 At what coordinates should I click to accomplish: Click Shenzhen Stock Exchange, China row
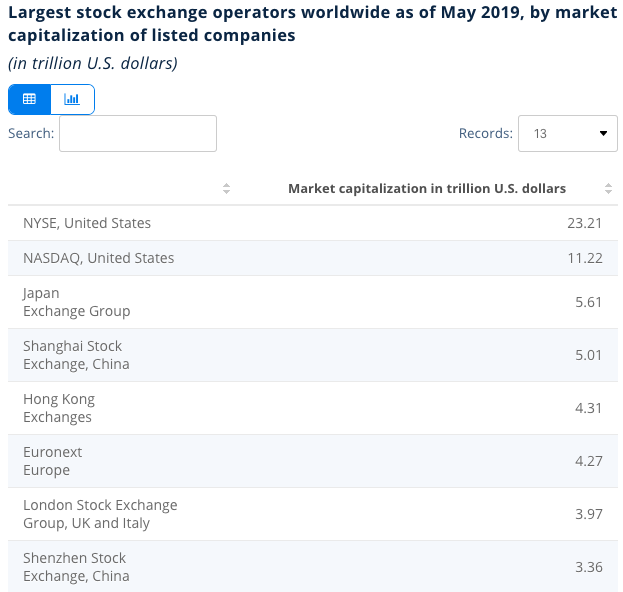(x=313, y=567)
